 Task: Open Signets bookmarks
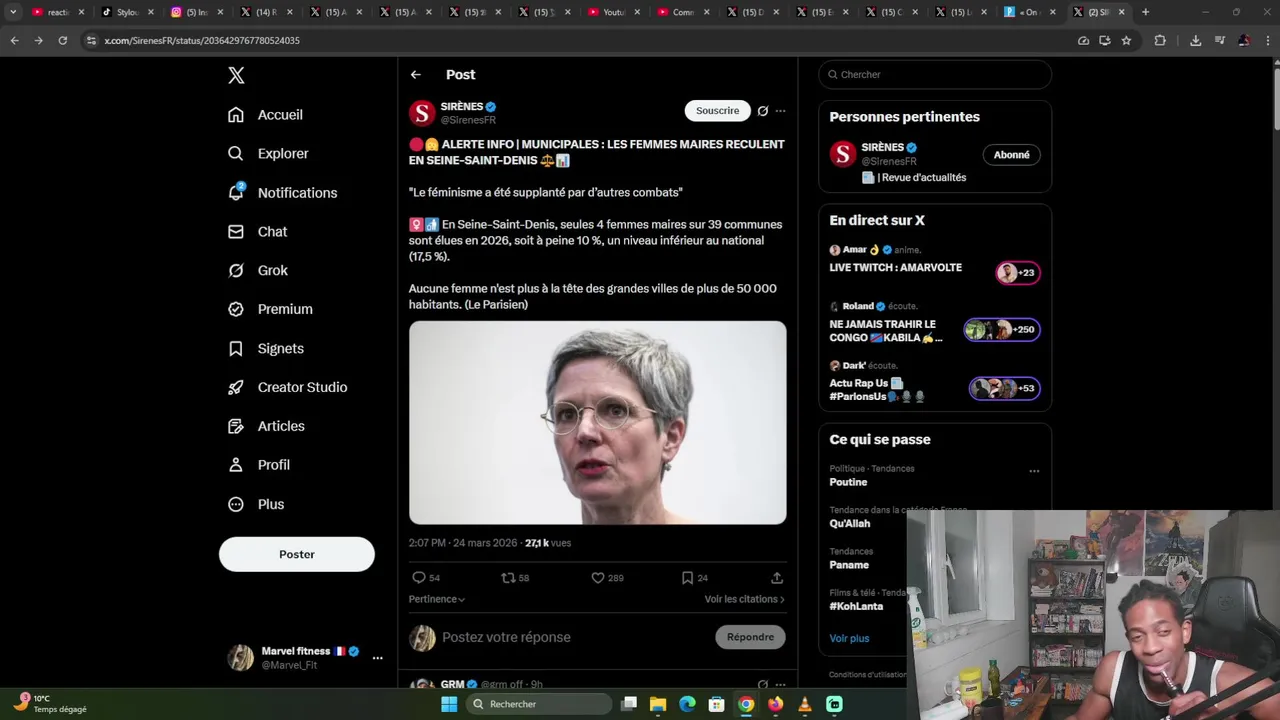[266, 349]
